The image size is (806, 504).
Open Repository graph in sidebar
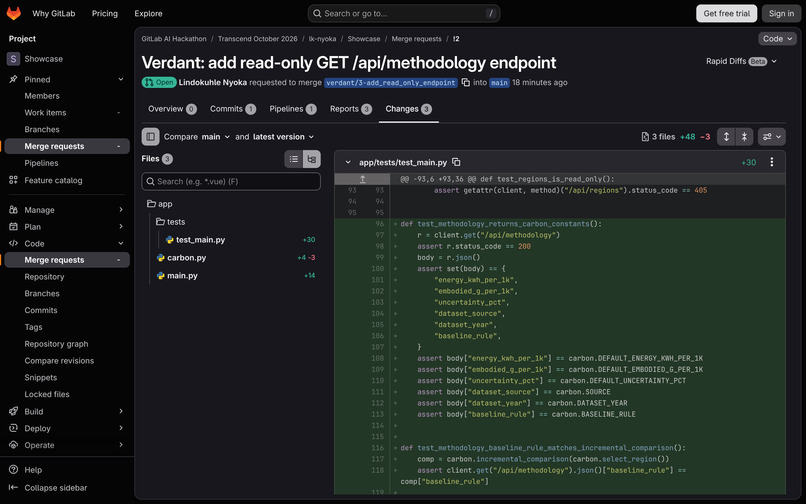(x=56, y=344)
